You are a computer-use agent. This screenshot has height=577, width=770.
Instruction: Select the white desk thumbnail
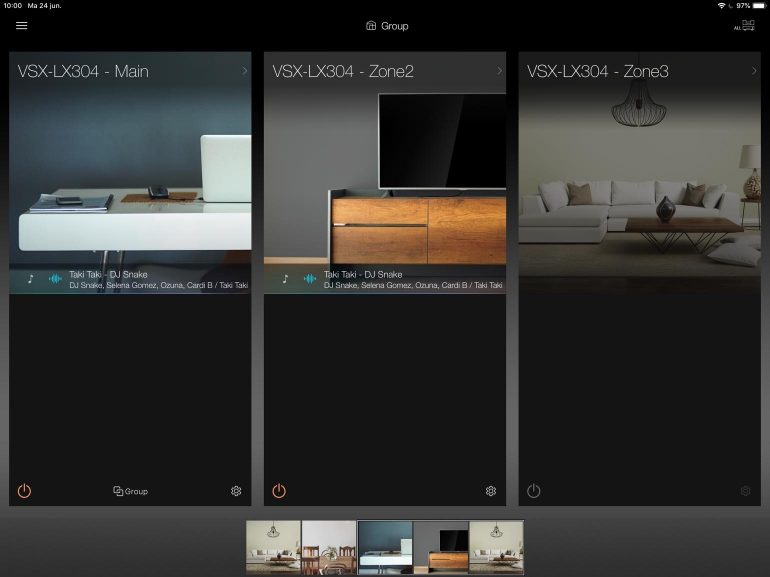coord(385,547)
